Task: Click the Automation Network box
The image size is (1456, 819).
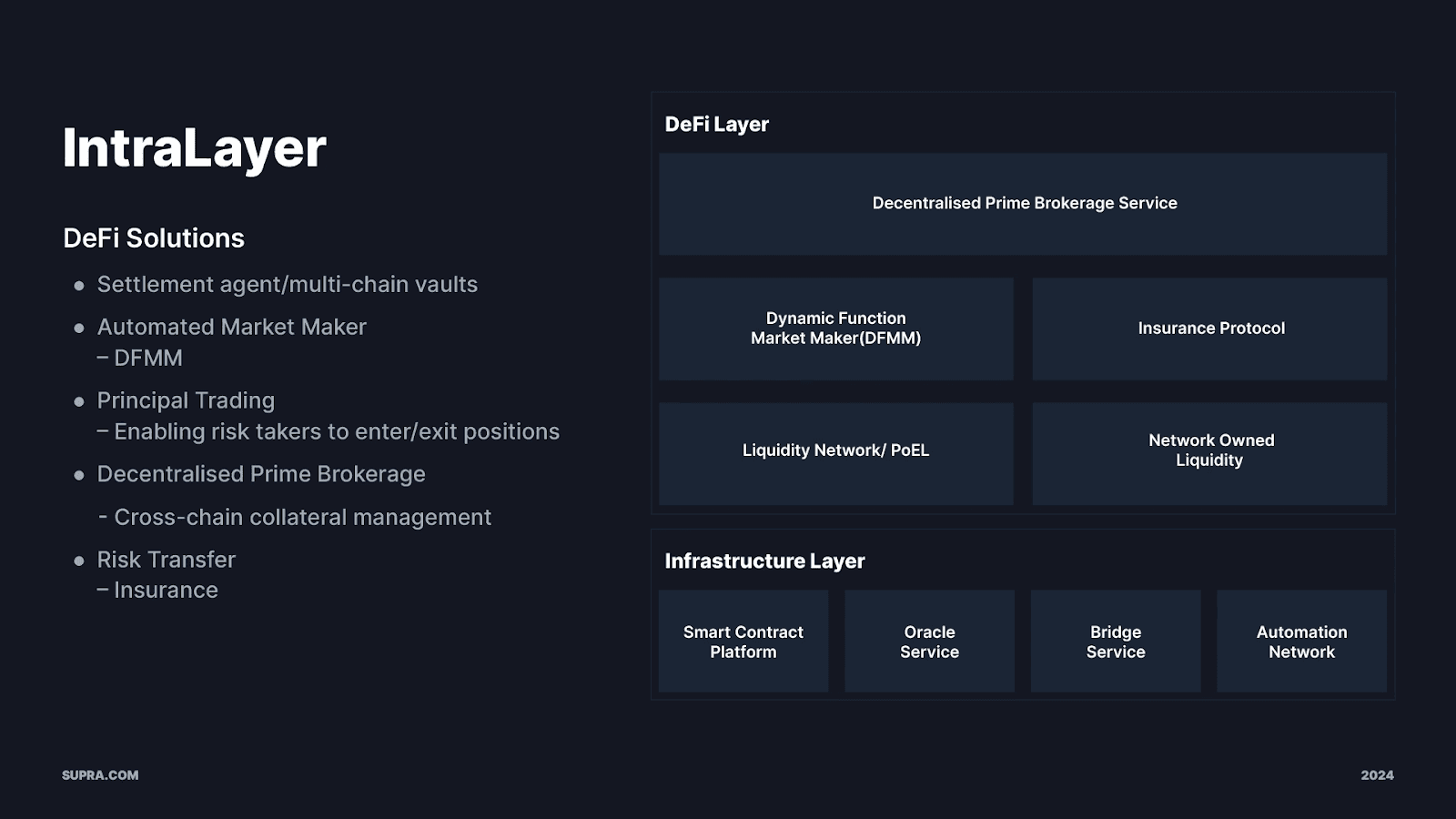Action: 1301,642
